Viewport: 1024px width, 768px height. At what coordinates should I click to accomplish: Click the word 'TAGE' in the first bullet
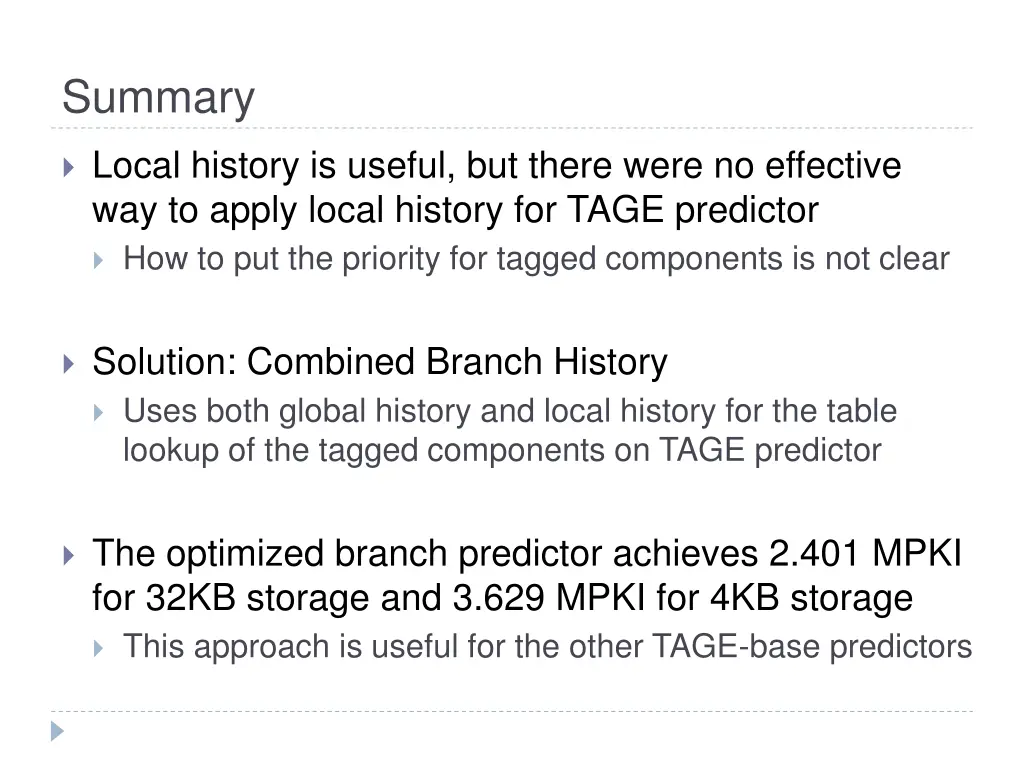[616, 210]
